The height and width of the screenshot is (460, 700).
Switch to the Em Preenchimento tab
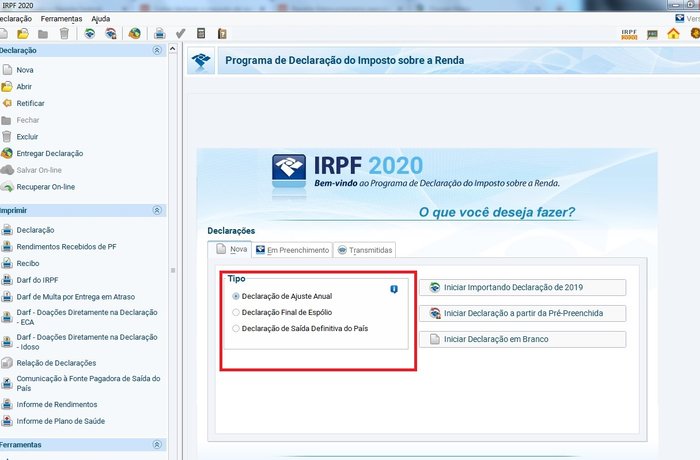point(292,250)
